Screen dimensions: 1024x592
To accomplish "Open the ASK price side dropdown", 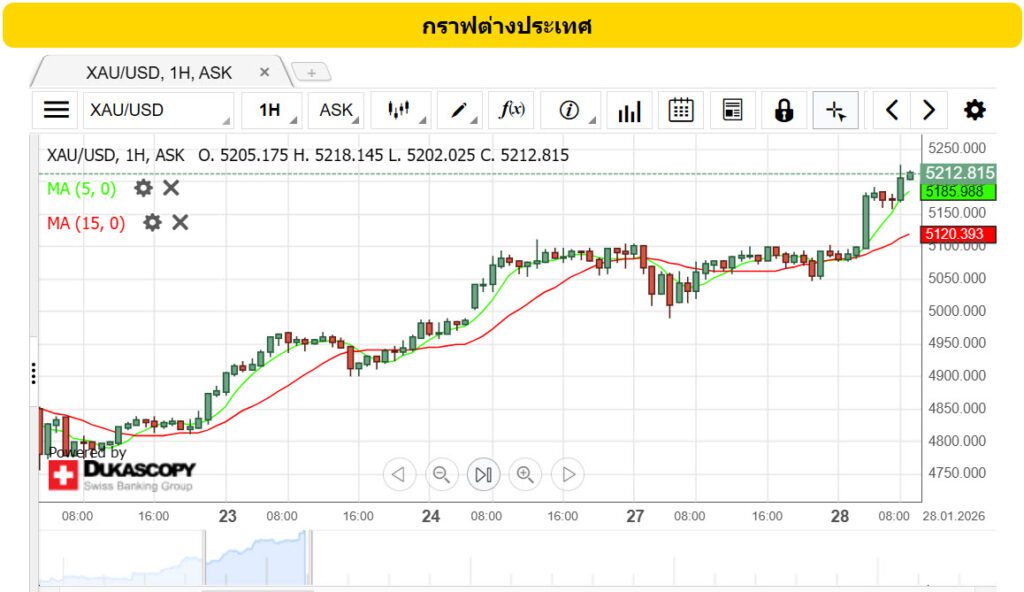I will pyautogui.click(x=337, y=110).
